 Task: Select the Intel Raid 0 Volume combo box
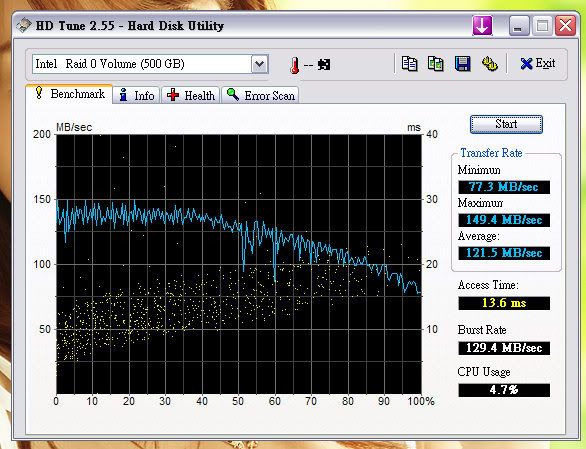point(150,64)
